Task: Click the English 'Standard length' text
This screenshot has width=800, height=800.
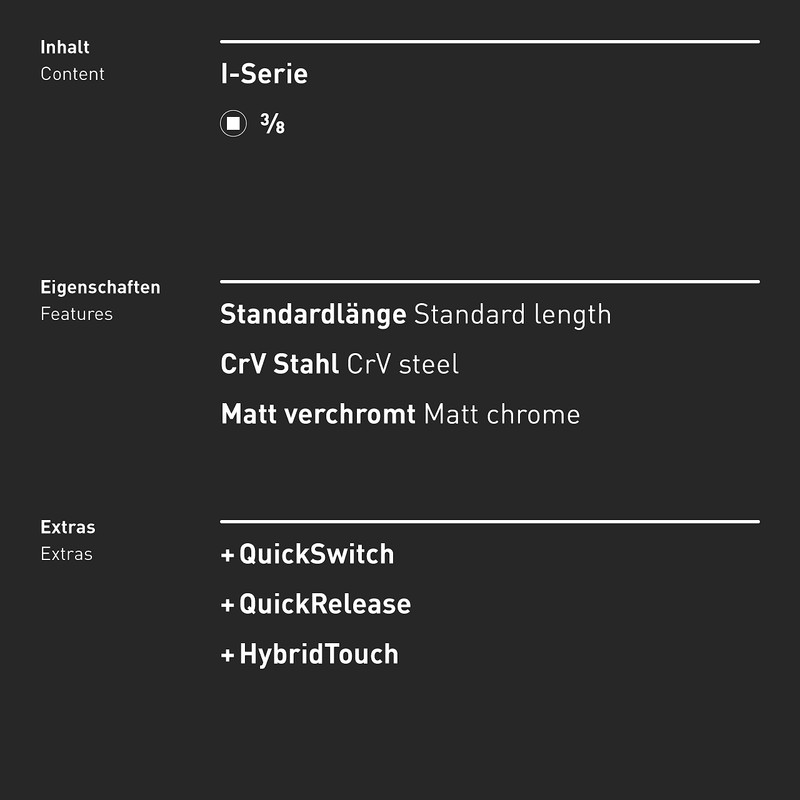Action: tap(512, 314)
